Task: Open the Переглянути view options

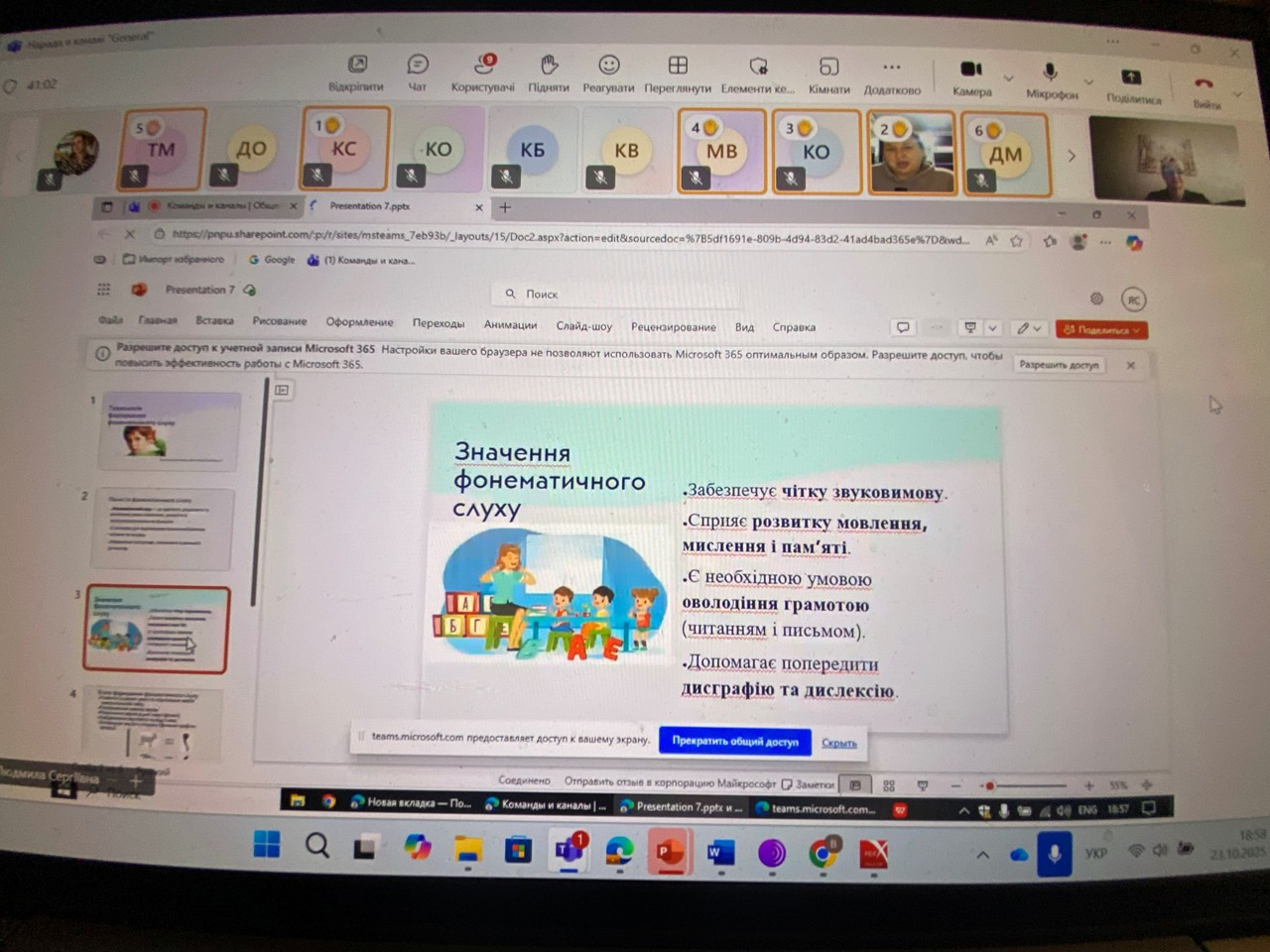Action: [678, 75]
